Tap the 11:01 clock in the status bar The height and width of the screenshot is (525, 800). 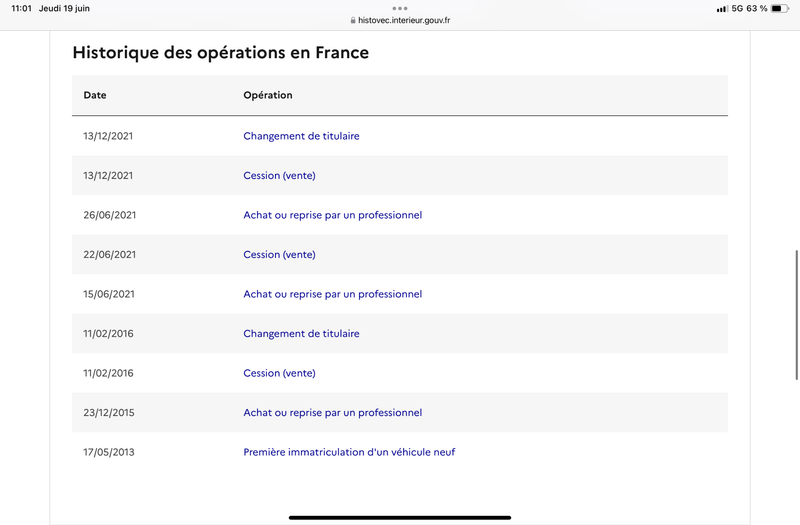coord(21,8)
